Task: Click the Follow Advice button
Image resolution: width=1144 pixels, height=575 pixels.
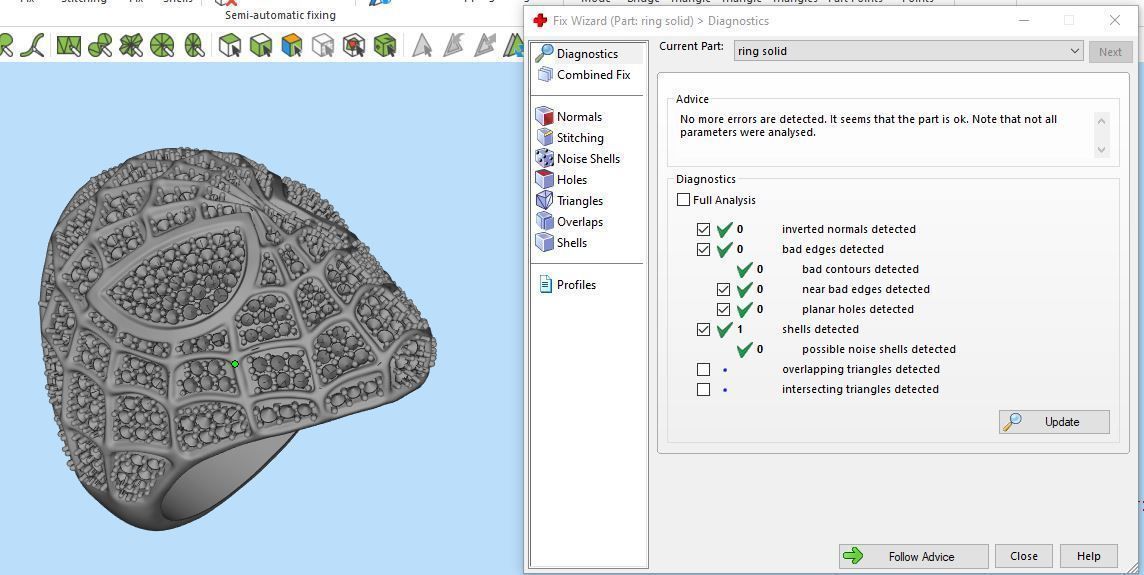Action: (913, 557)
